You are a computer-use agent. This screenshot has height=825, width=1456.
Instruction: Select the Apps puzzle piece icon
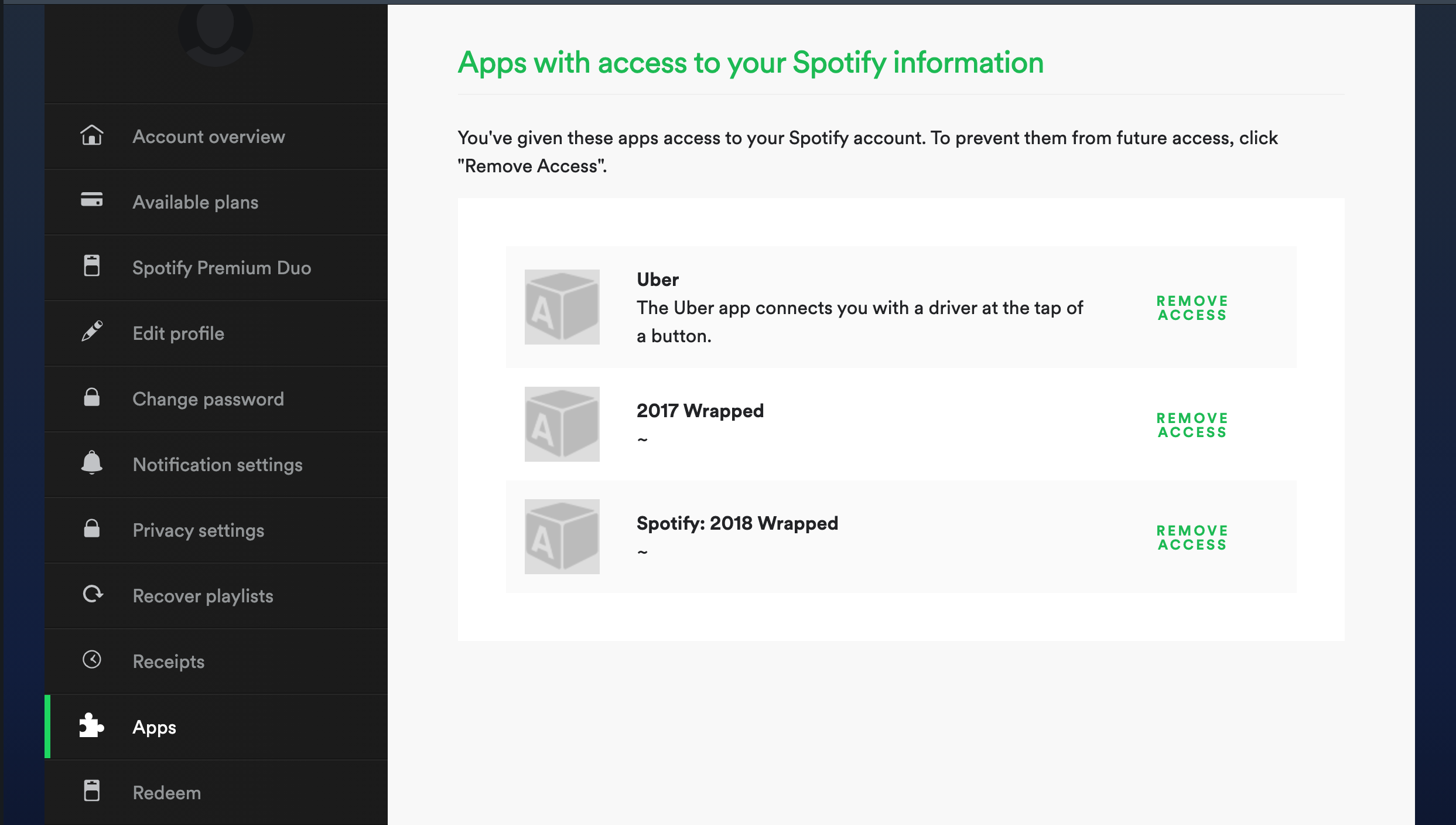coord(91,727)
